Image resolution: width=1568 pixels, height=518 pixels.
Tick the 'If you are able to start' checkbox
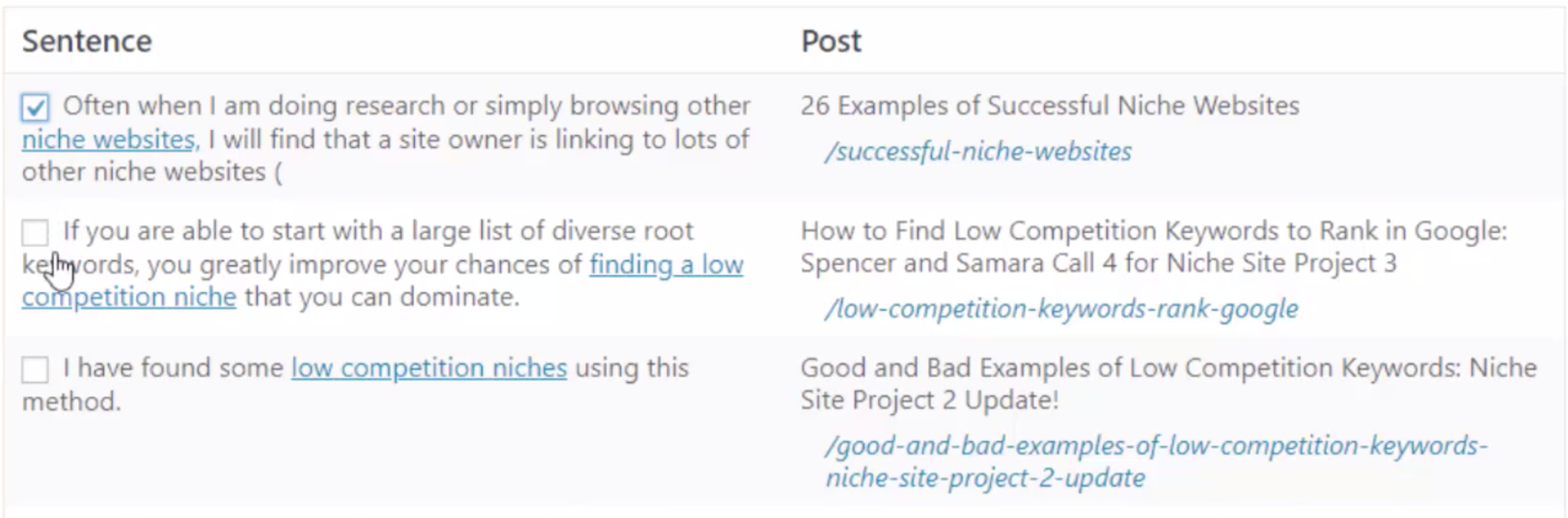coord(35,232)
